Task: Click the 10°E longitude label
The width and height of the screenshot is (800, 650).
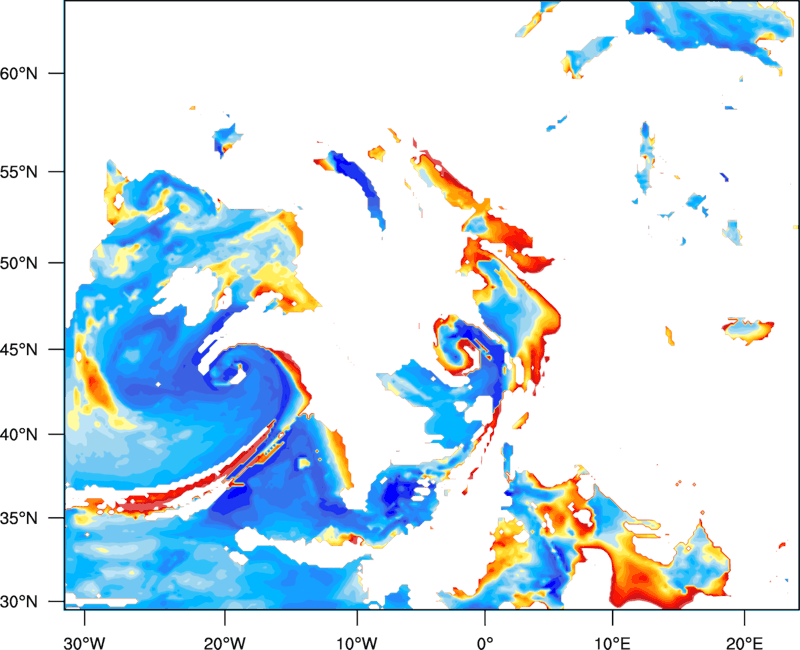Action: pos(612,643)
